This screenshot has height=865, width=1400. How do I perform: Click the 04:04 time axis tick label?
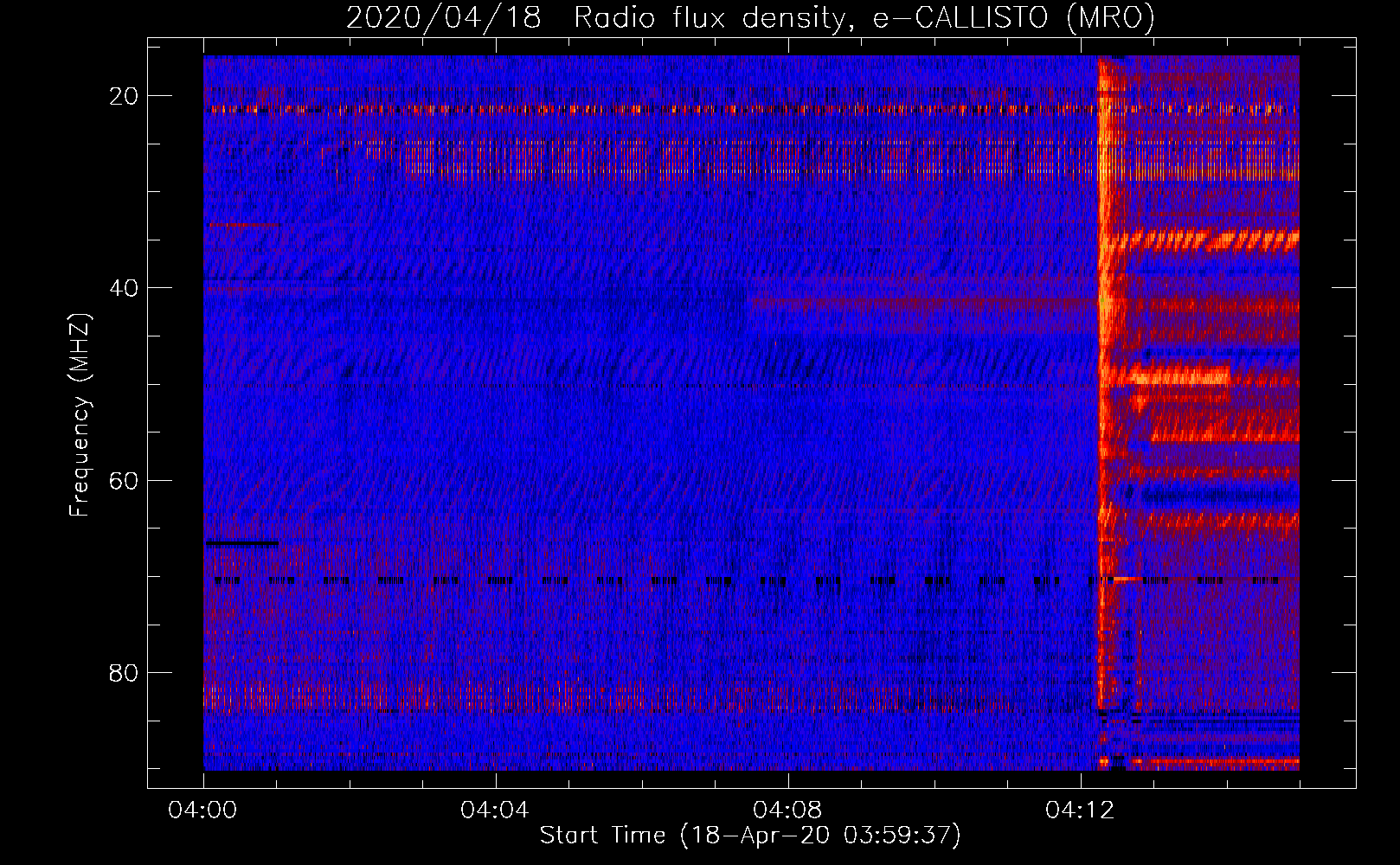pyautogui.click(x=495, y=811)
